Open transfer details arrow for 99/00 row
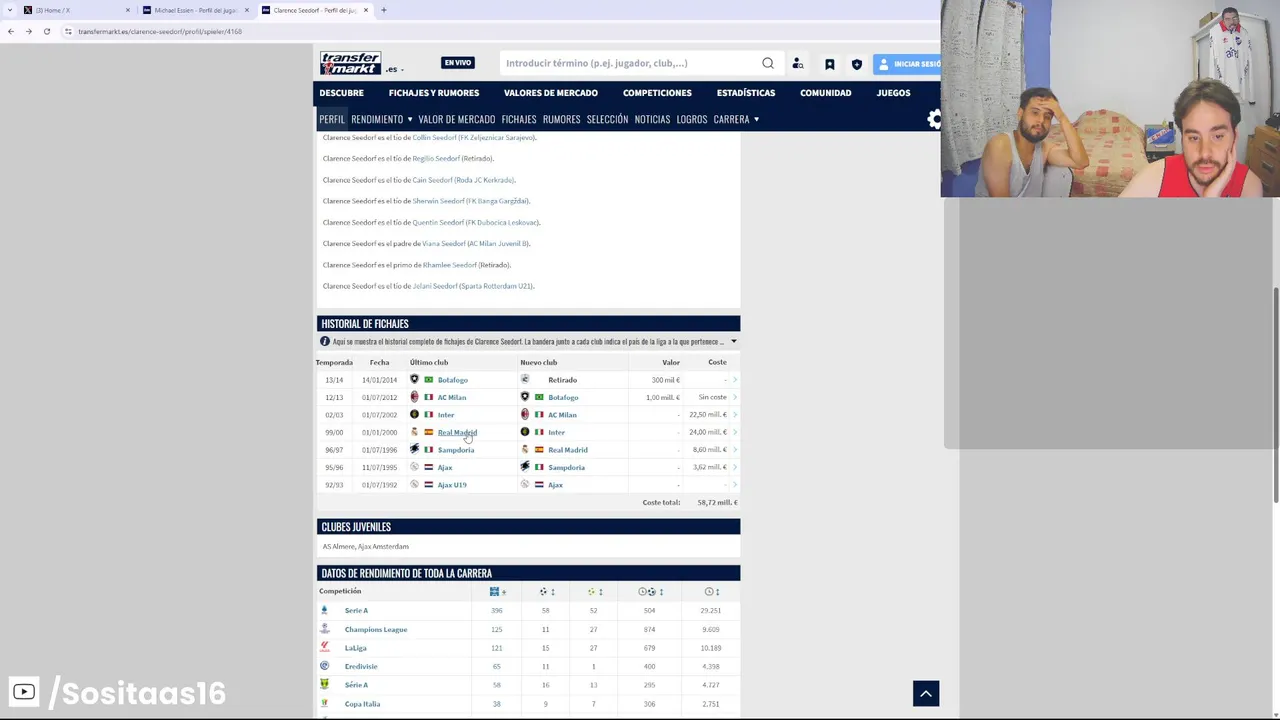 735,432
